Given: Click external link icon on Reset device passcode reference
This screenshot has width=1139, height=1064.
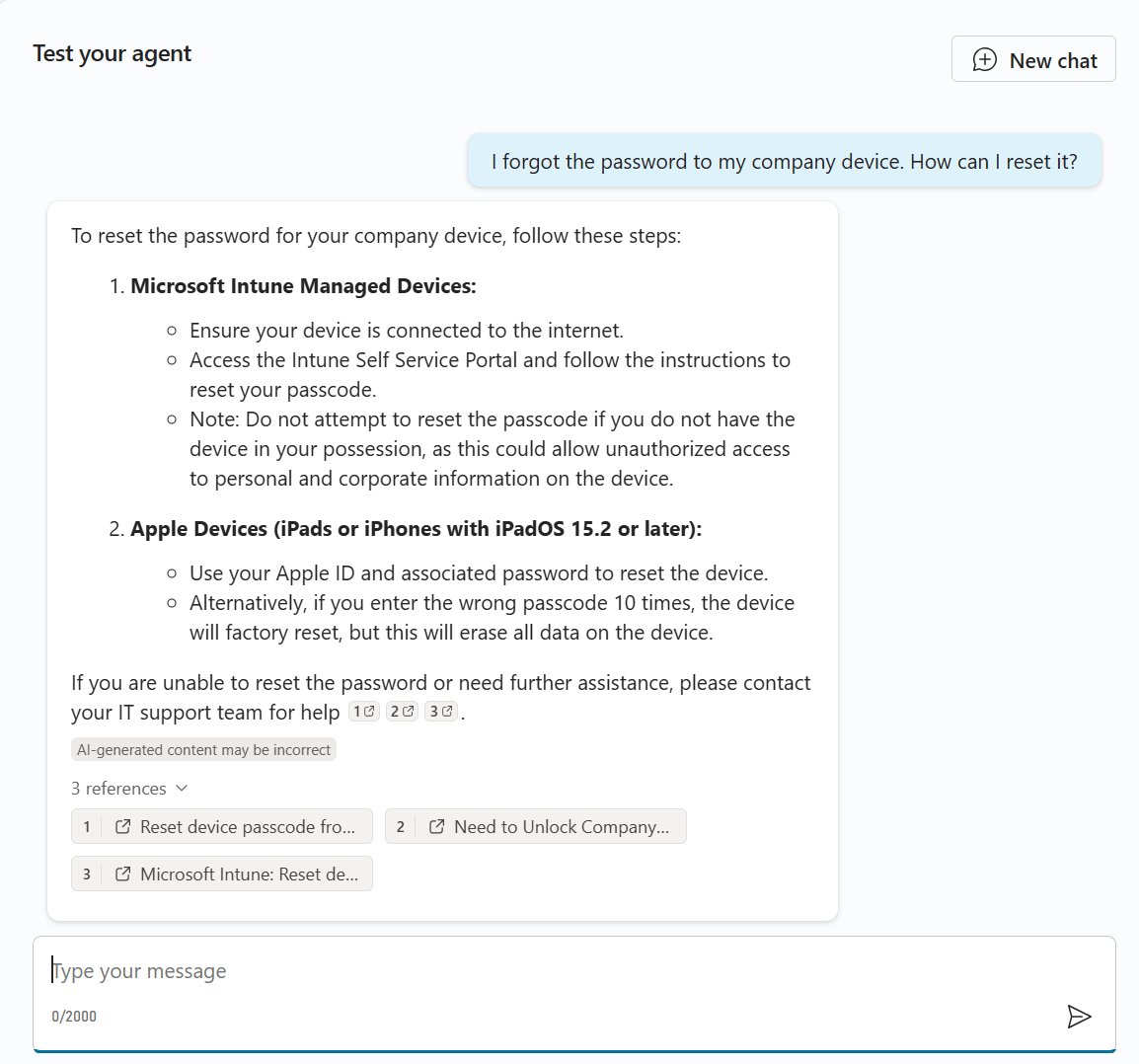Looking at the screenshot, I should [123, 827].
